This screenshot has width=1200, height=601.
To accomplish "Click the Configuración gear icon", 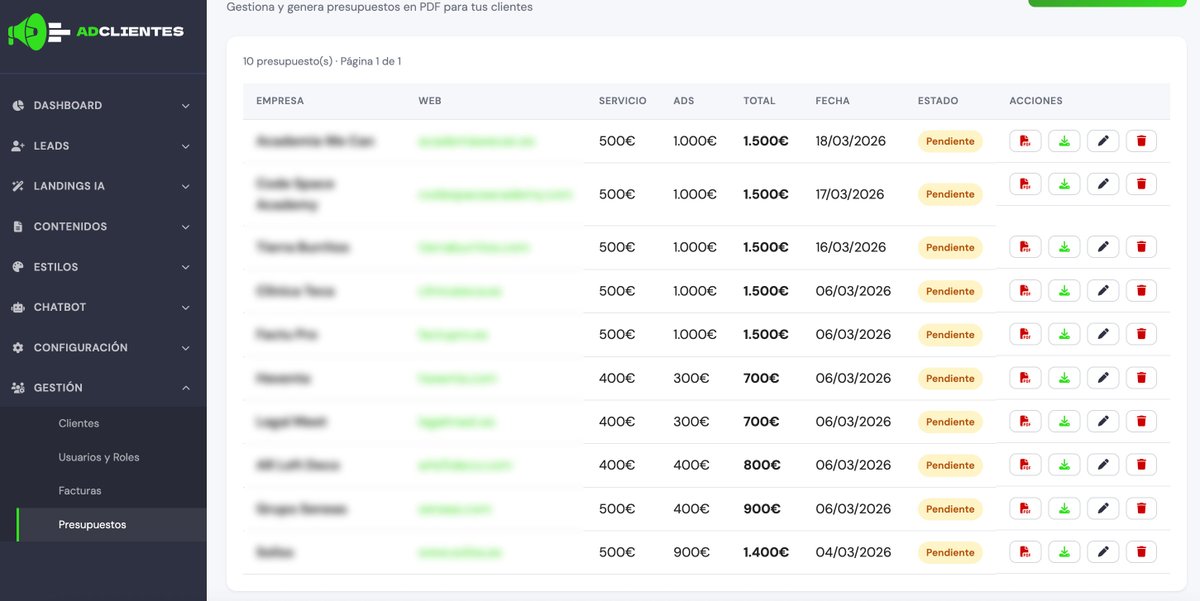I will point(18,348).
